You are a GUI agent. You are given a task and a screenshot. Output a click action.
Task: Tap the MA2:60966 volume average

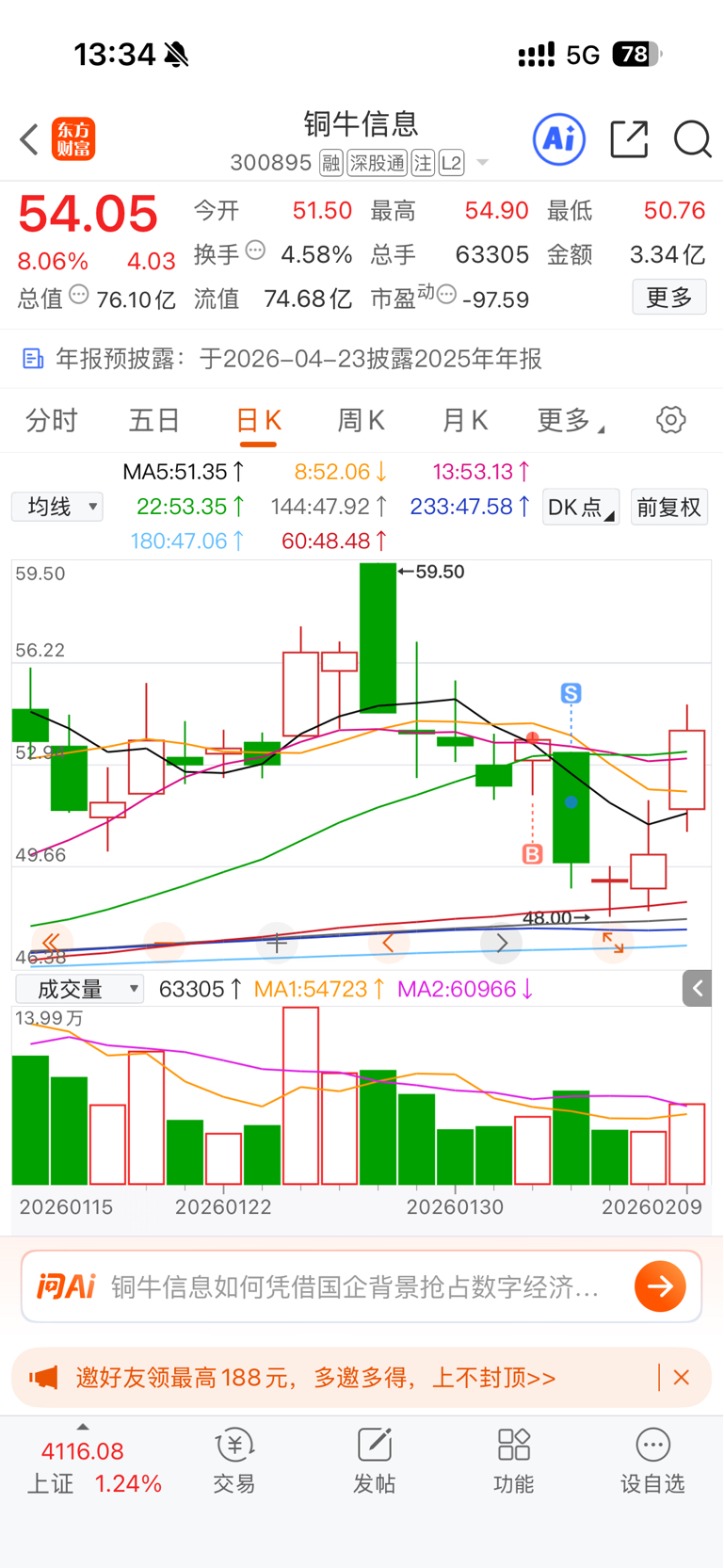pyautogui.click(x=466, y=989)
